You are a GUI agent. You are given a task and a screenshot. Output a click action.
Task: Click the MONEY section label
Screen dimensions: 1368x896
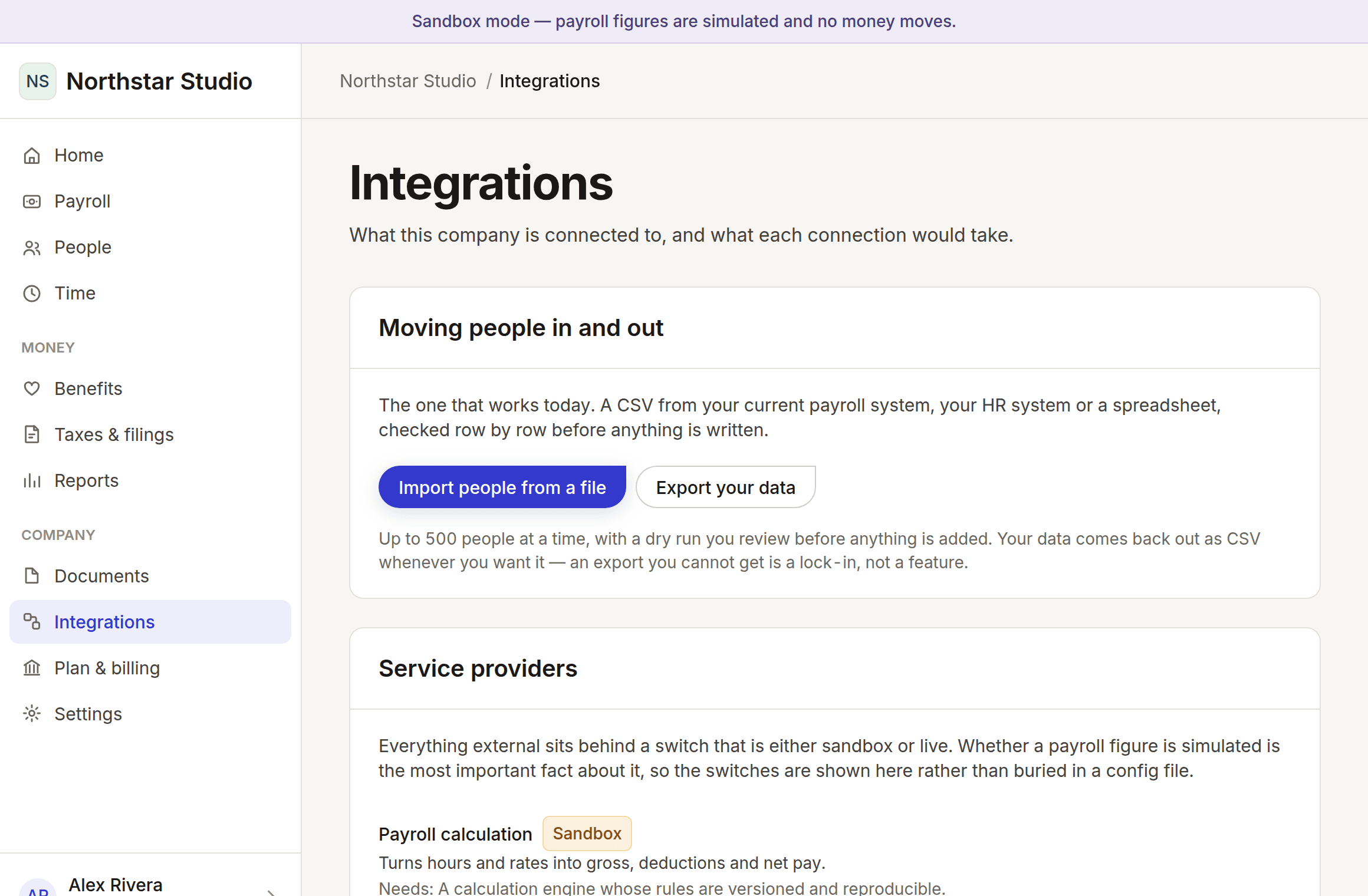click(48, 348)
